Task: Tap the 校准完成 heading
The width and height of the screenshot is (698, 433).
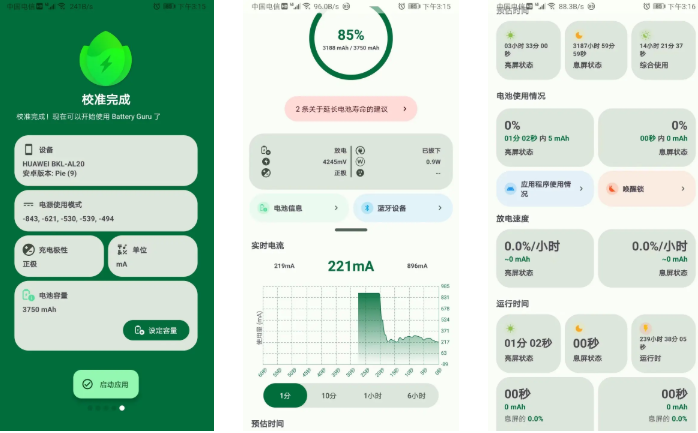Action: coord(106,99)
